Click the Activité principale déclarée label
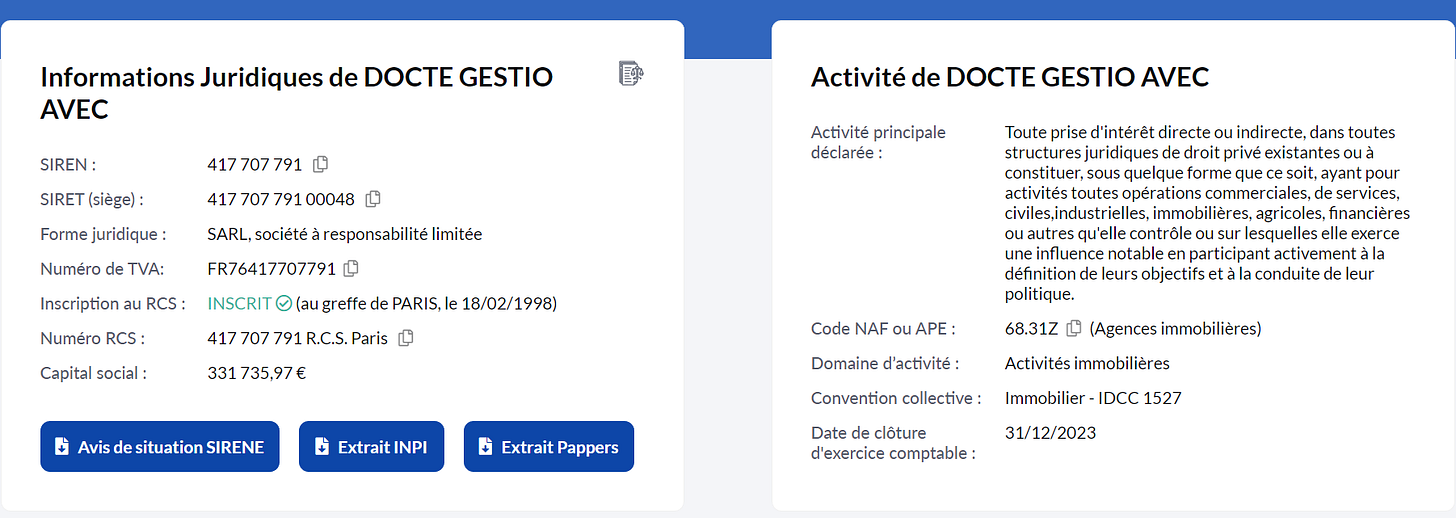 click(878, 142)
